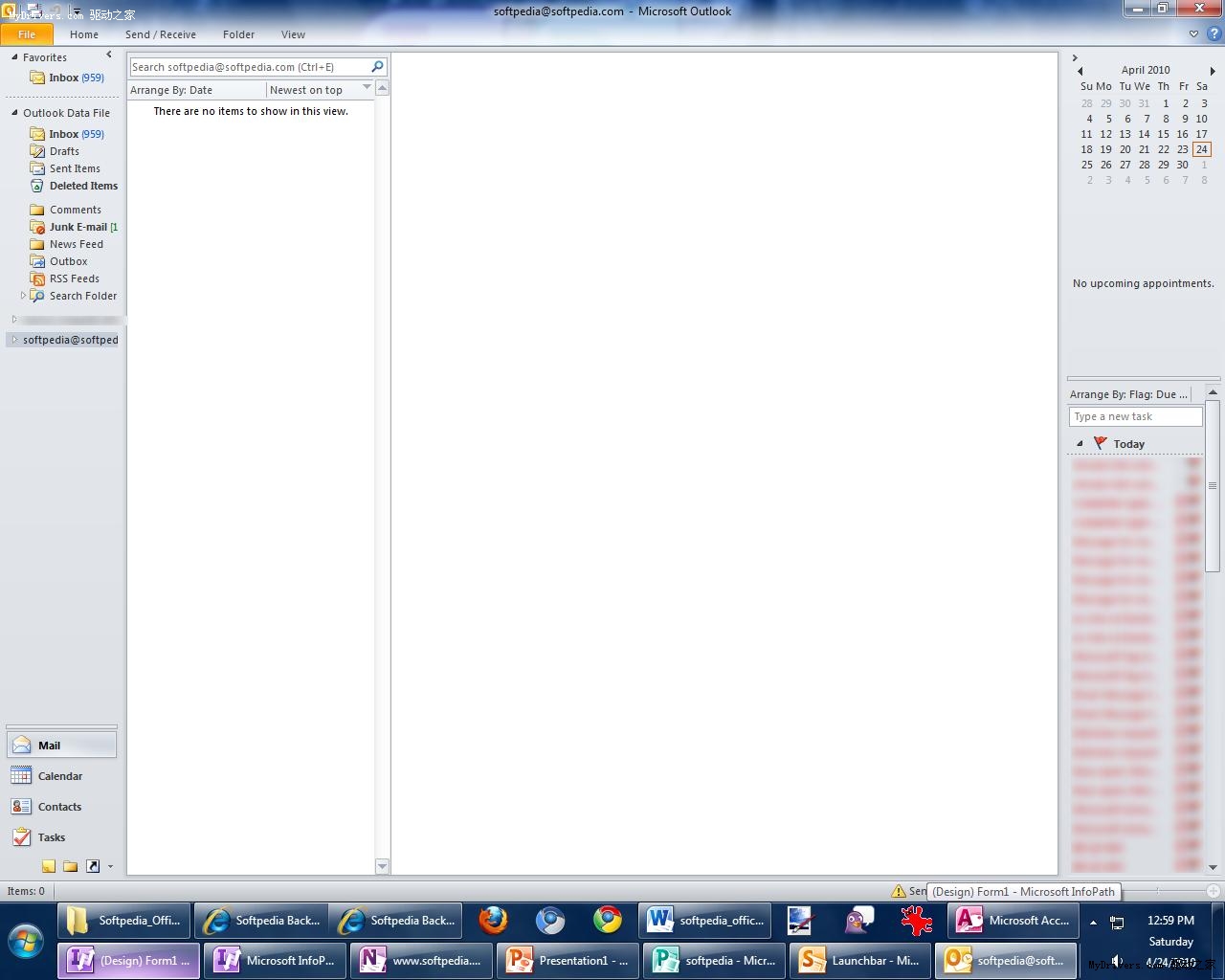
Task: Switch to Mail navigation view
Action: 61,746
